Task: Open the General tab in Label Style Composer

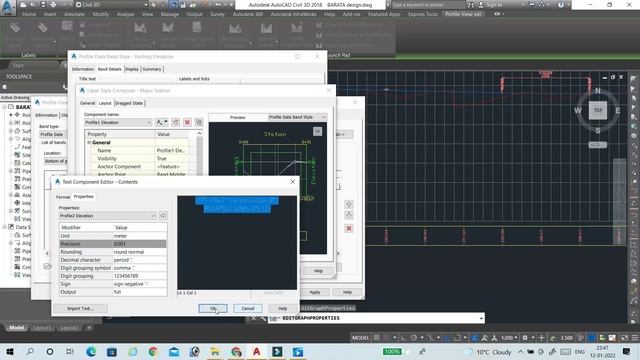Action: coord(87,103)
